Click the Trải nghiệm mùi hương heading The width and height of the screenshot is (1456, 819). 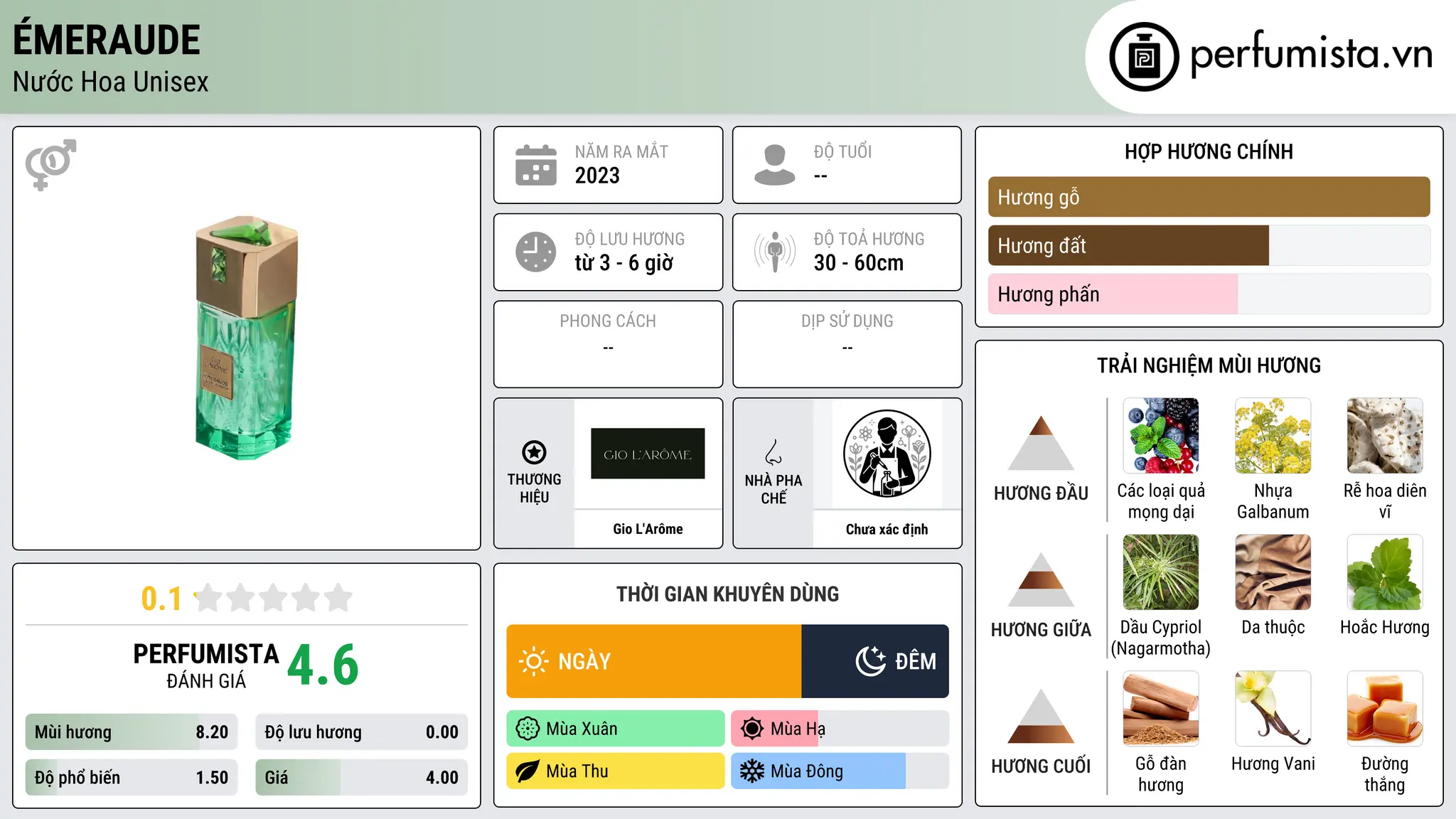[1209, 365]
